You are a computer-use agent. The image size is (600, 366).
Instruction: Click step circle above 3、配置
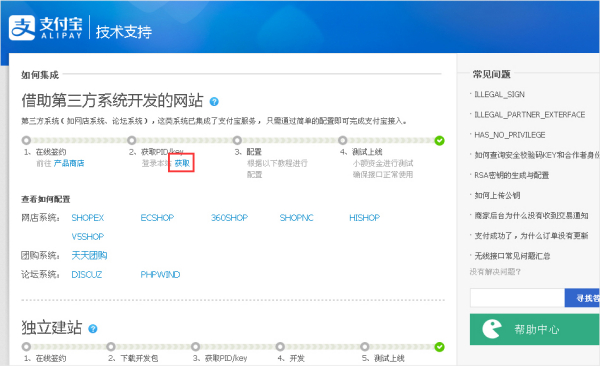(237, 140)
